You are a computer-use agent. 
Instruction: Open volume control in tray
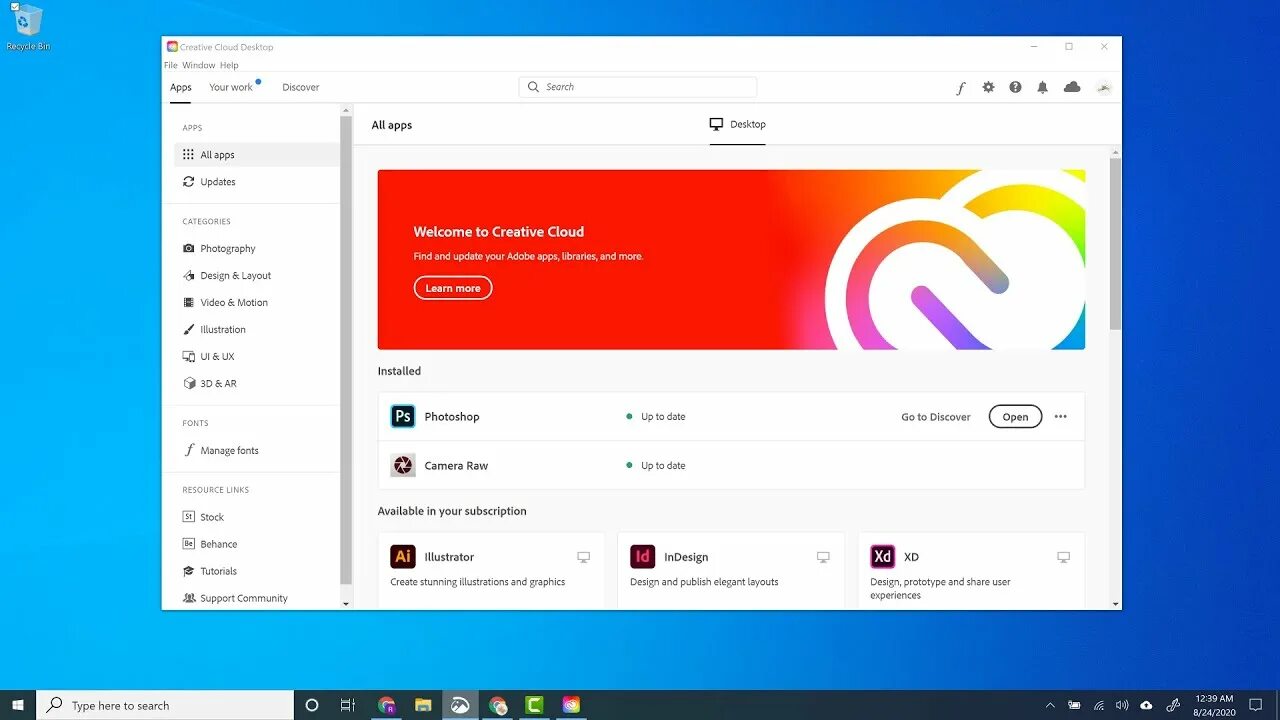pos(1122,705)
